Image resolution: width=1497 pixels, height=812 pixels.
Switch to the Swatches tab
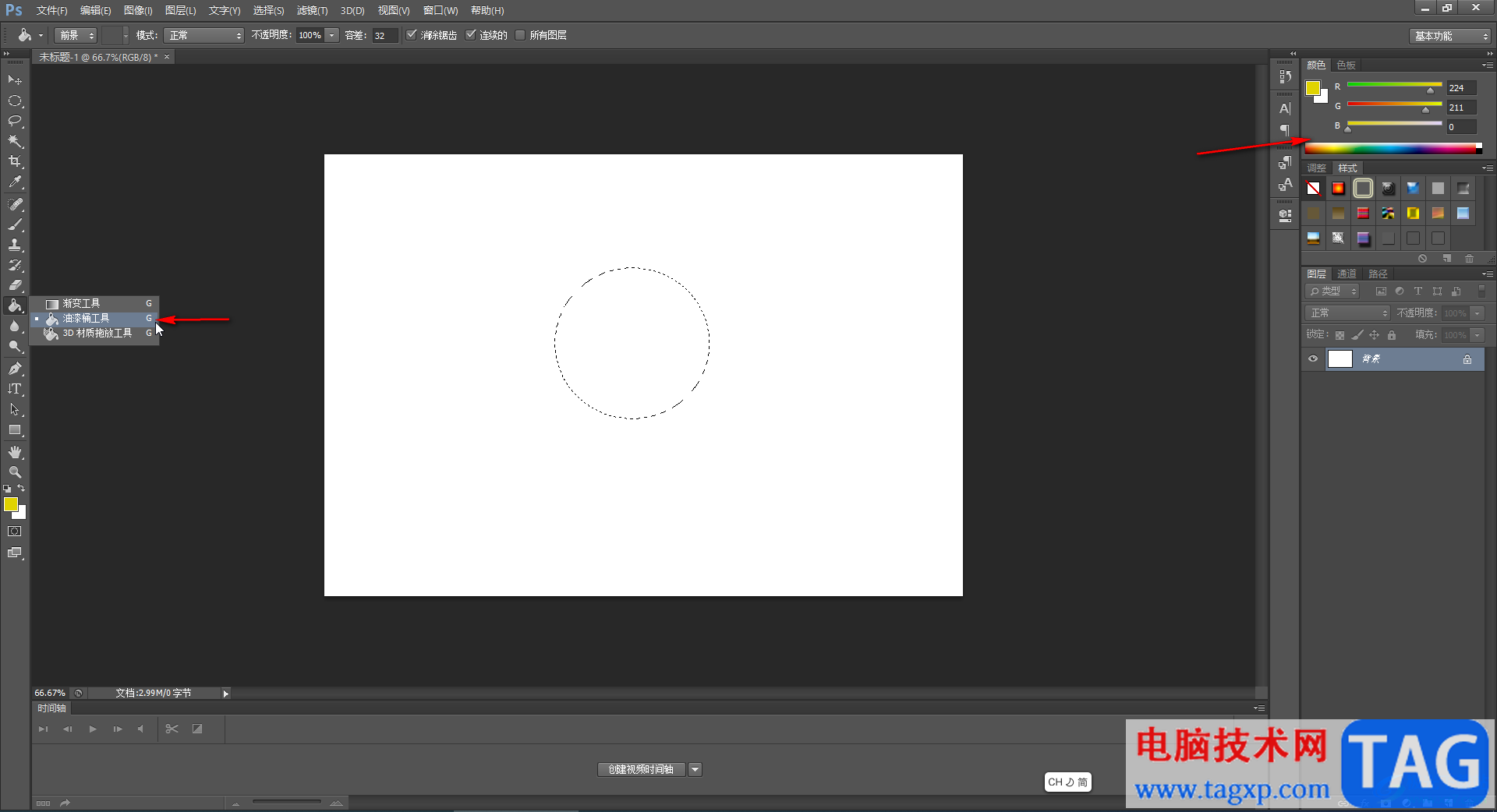[x=1347, y=65]
